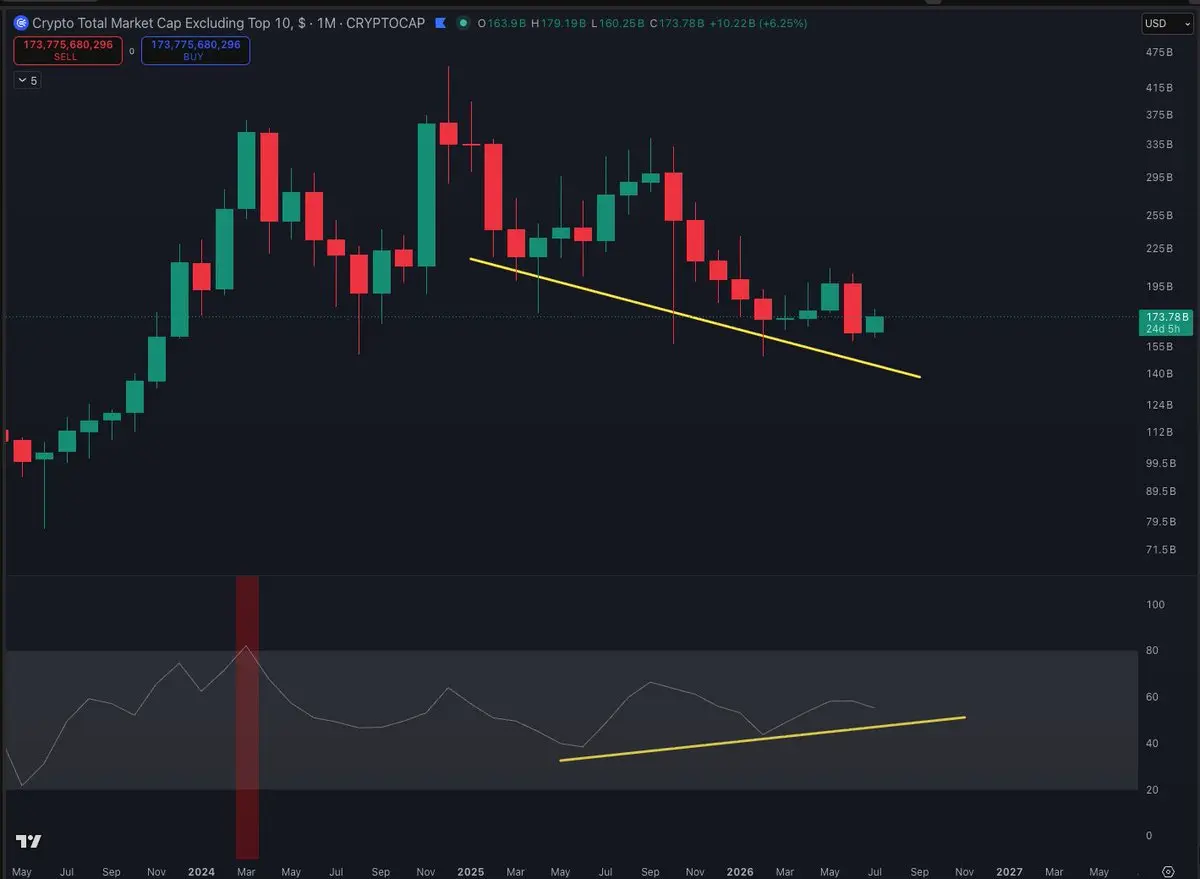1200x879 pixels.
Task: Click the 295B price scale label
Action: tap(1160, 178)
